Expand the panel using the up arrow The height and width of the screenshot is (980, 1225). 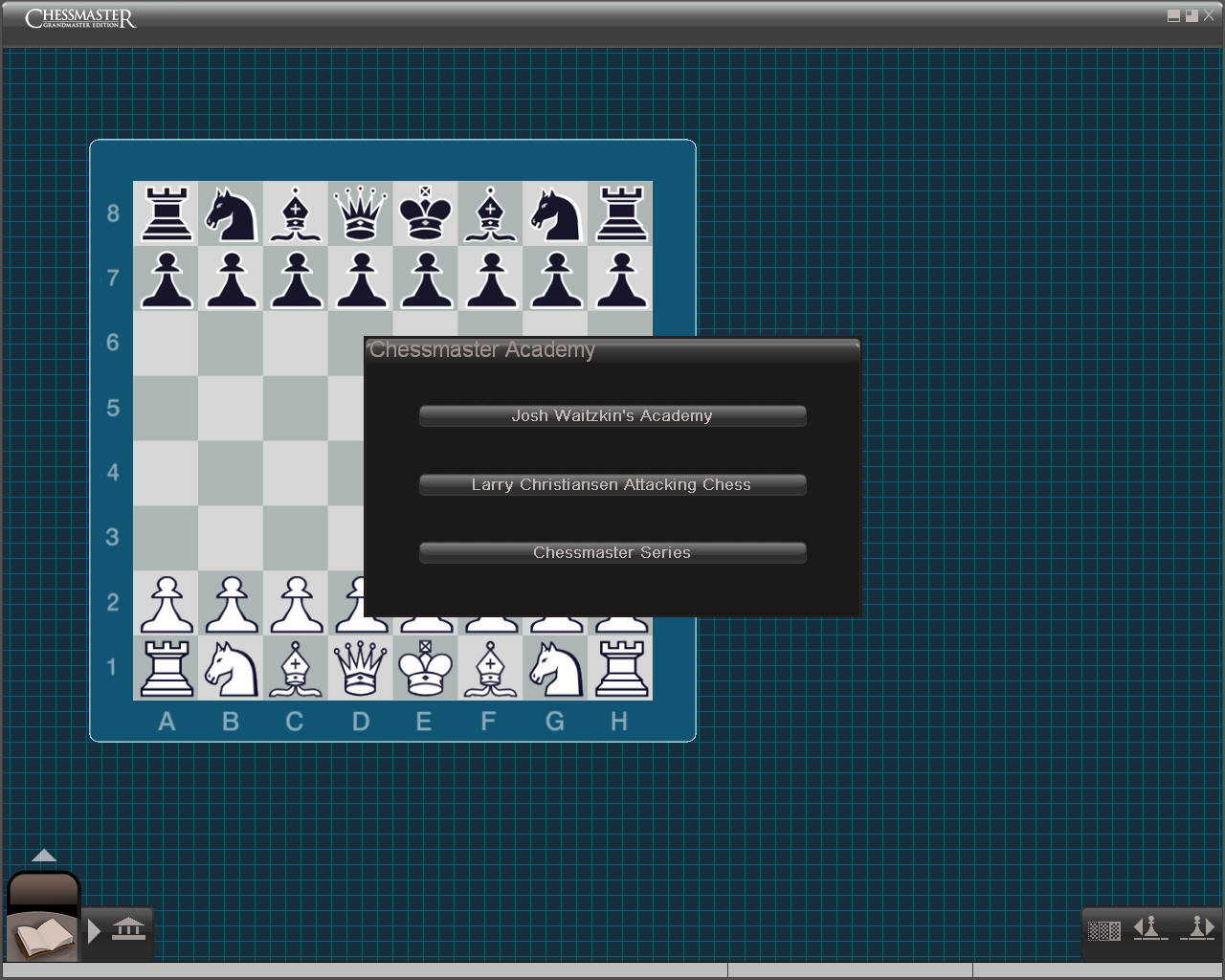[x=44, y=856]
